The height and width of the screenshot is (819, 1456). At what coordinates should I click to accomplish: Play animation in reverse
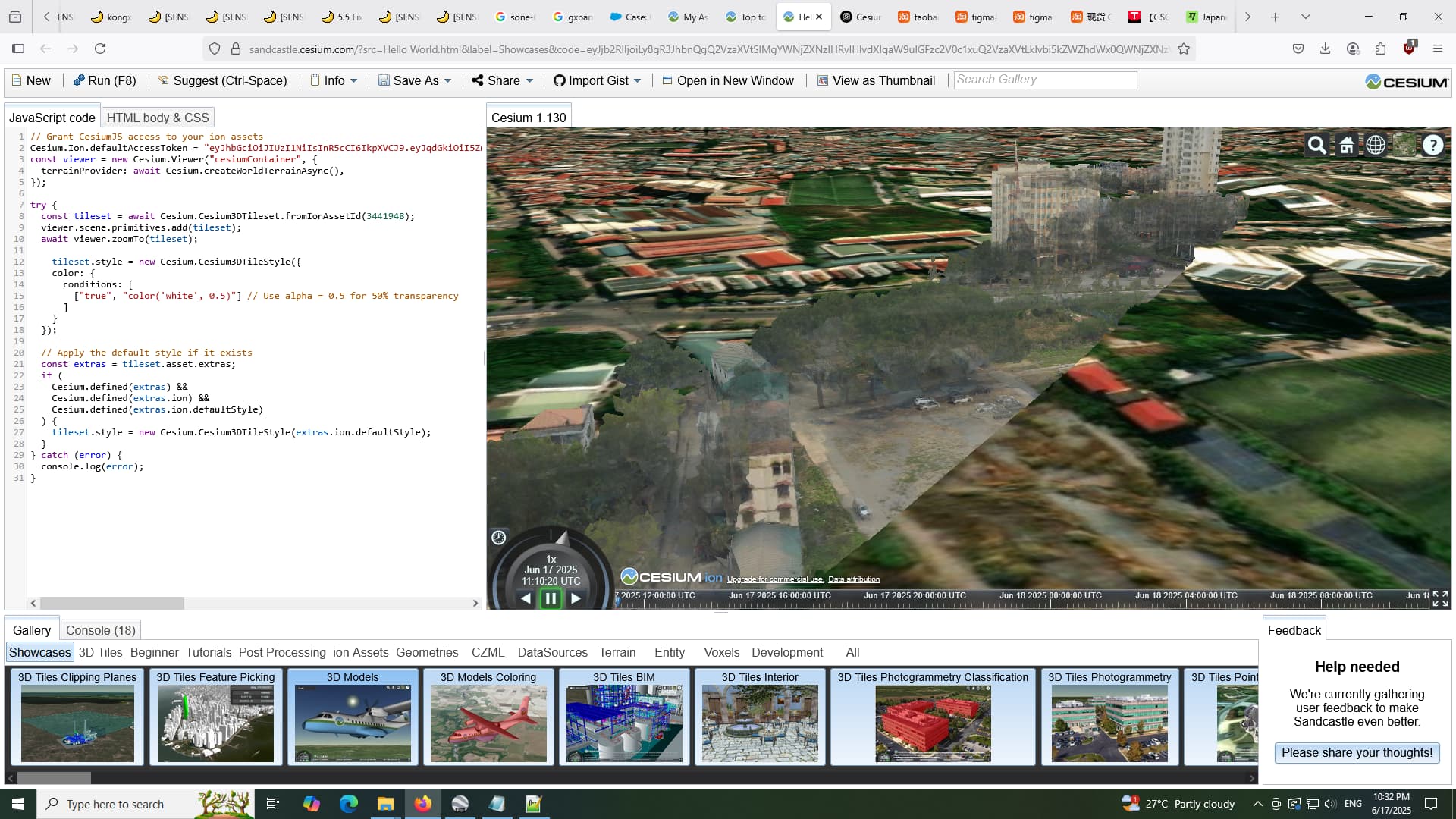526,598
